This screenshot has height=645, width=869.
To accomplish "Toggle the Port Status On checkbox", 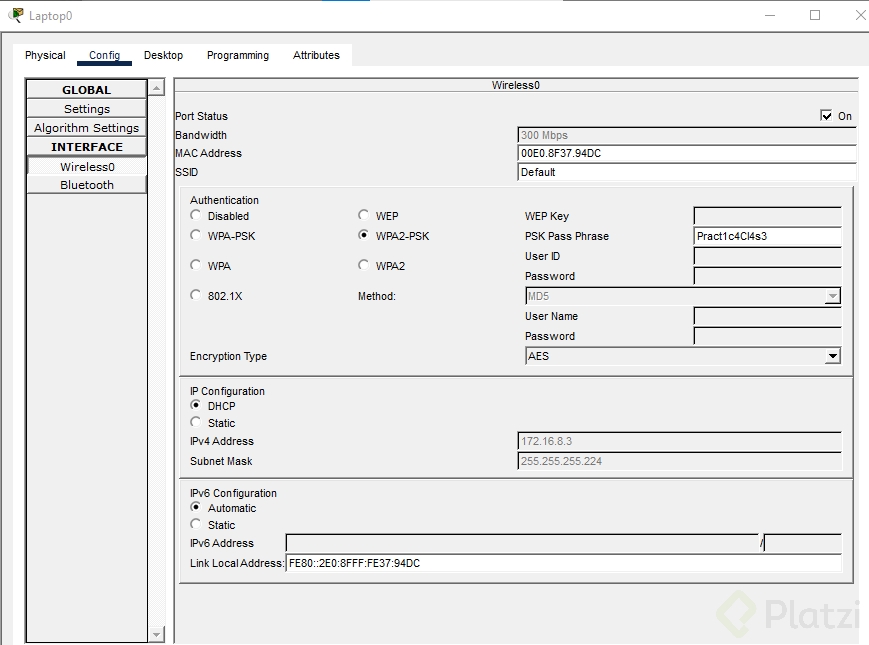I will (x=826, y=116).
